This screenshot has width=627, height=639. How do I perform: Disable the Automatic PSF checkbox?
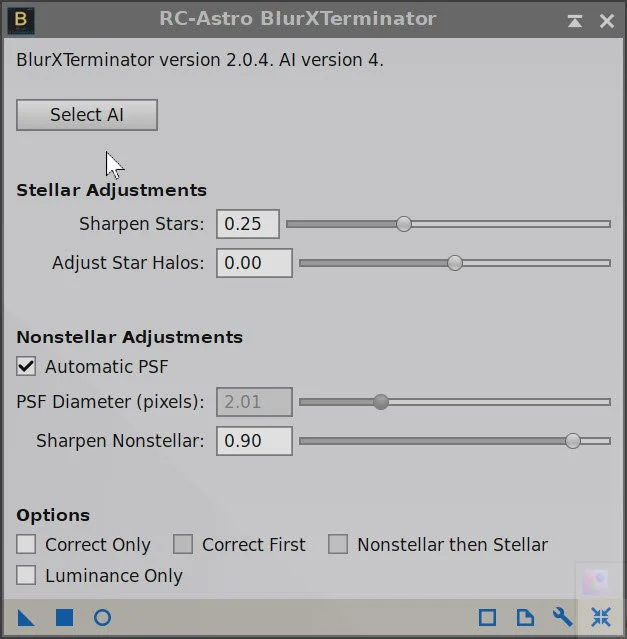(x=26, y=366)
